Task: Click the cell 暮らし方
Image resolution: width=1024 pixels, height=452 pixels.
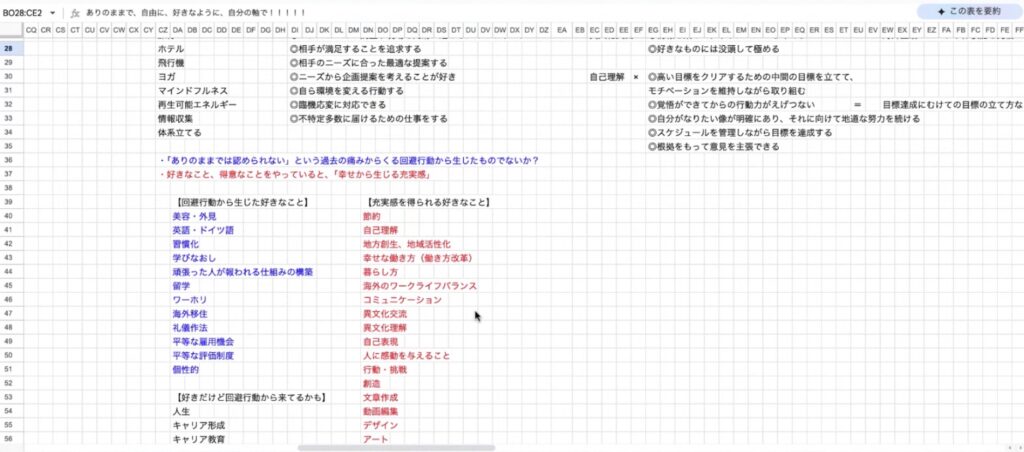Action: click(x=381, y=272)
